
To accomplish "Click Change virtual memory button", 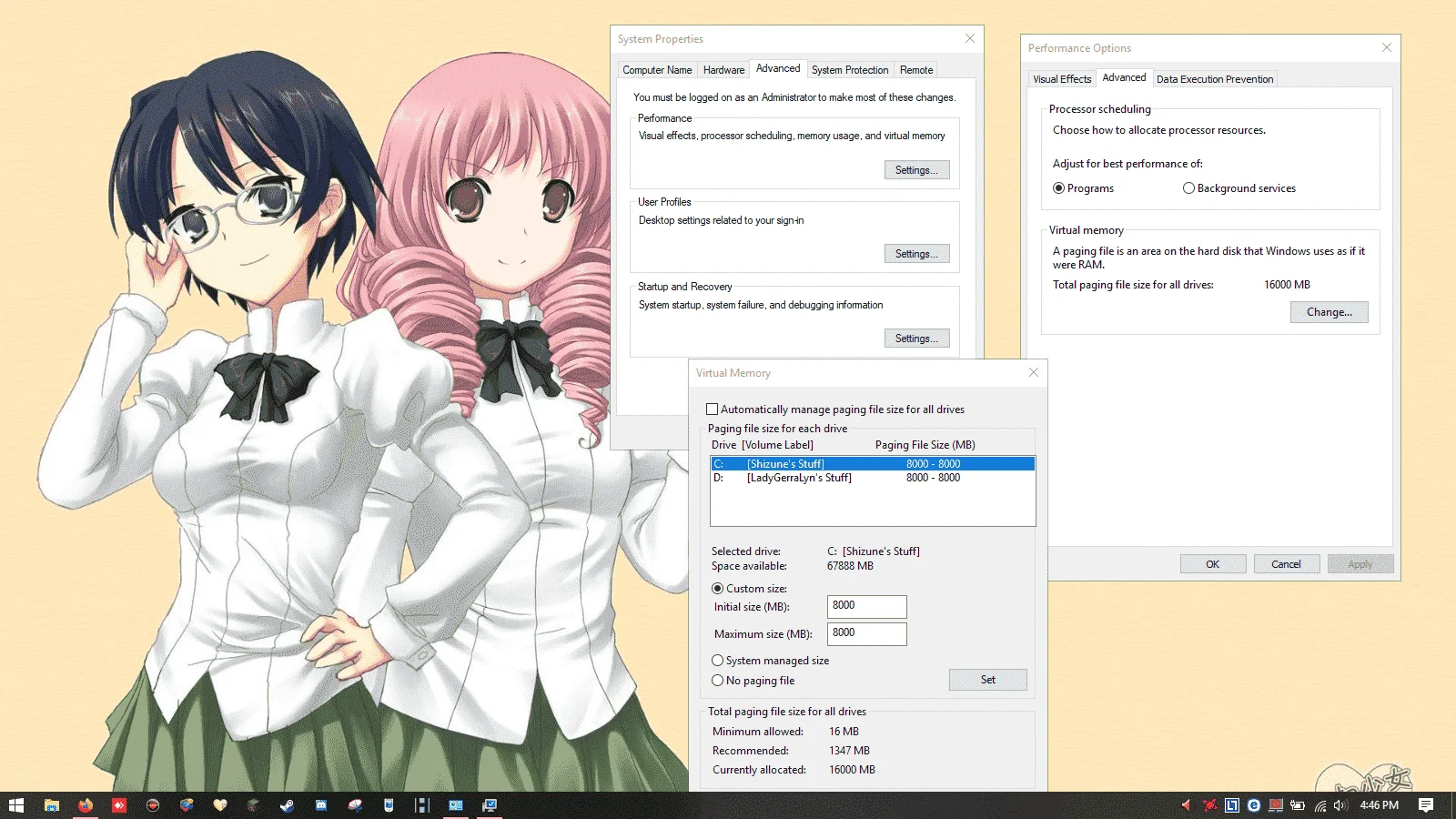I will [1329, 312].
